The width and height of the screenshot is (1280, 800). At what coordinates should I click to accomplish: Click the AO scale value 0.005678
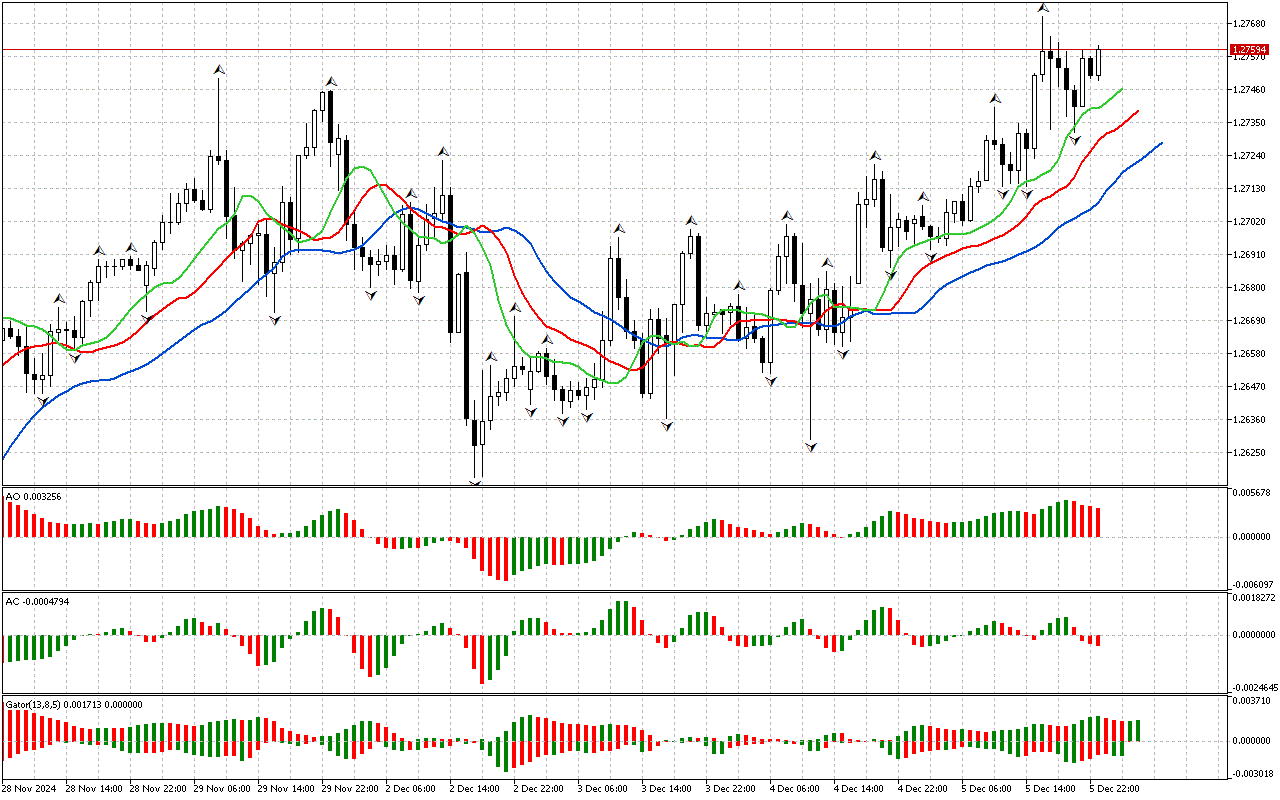1252,493
